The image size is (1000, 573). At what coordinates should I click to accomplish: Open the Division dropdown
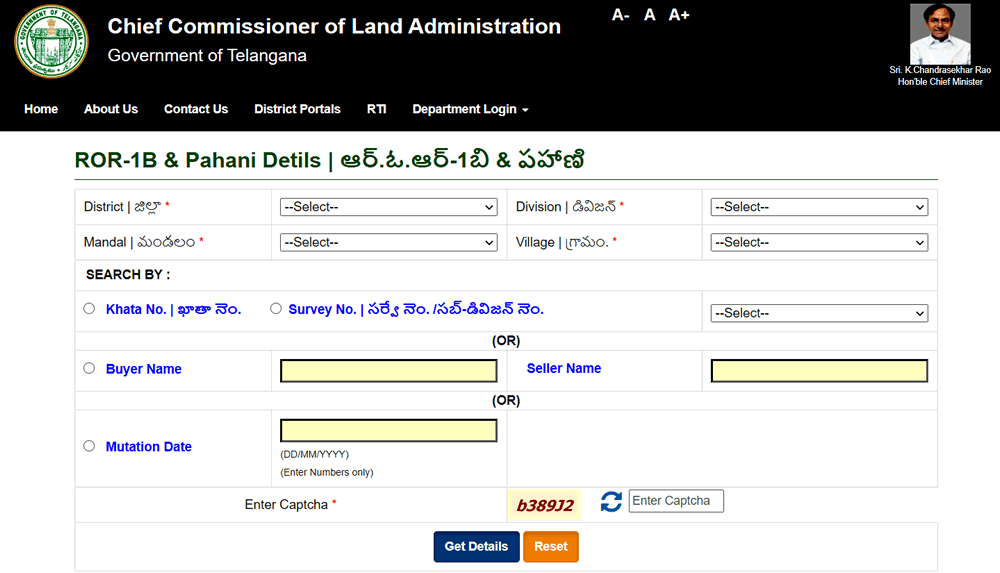(819, 207)
